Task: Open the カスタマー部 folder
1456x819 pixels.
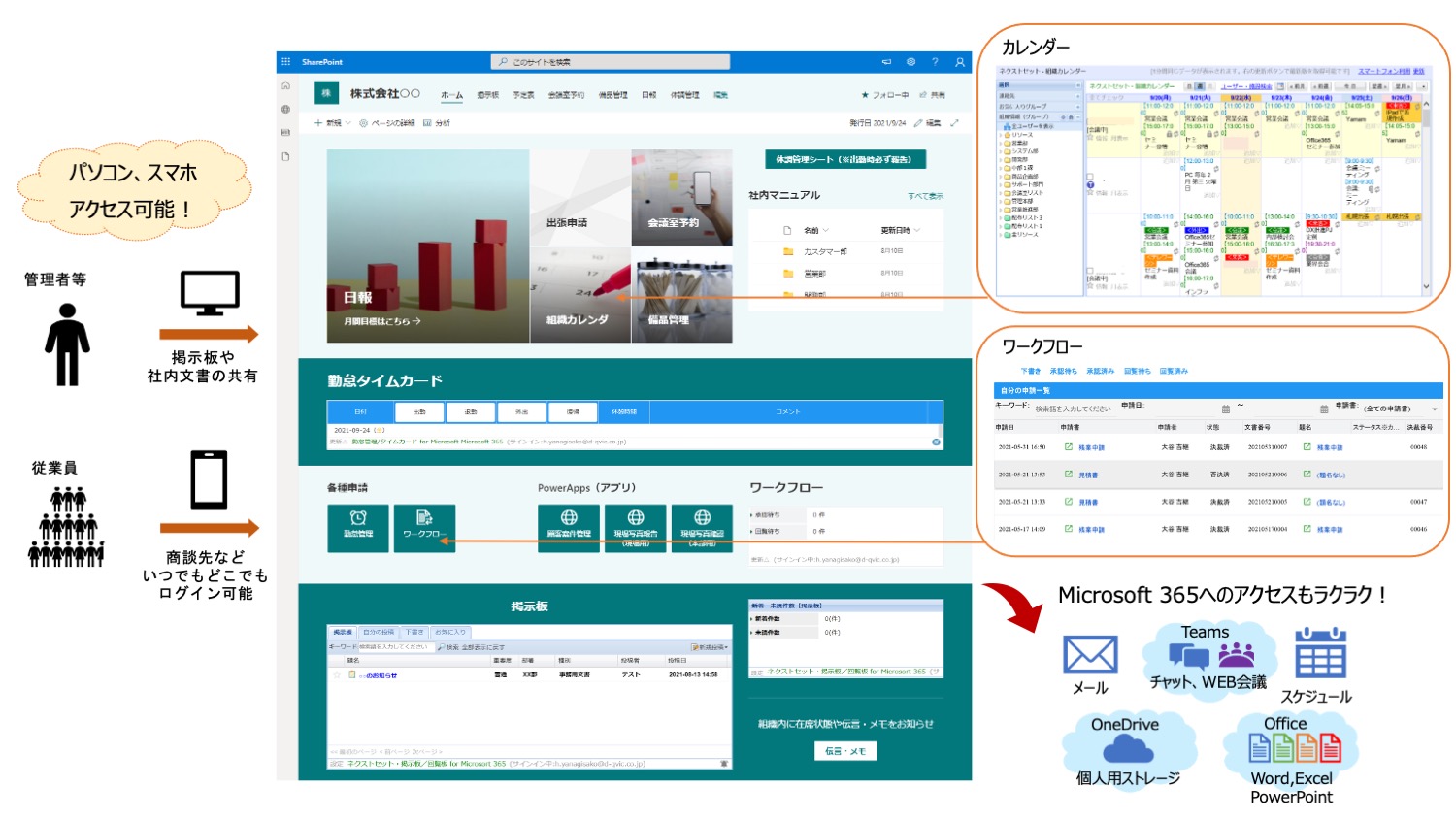Action: point(824,251)
